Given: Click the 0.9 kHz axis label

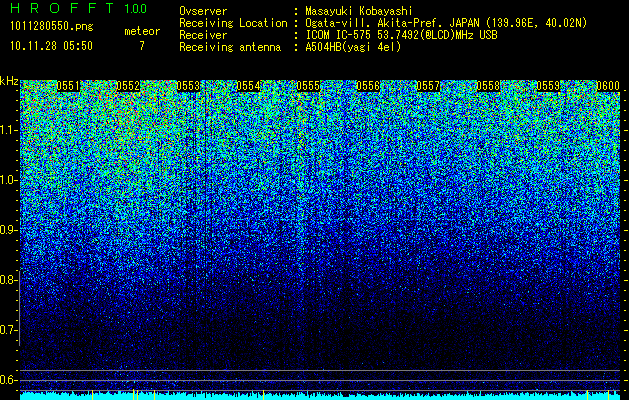Looking at the screenshot, I should tap(8, 230).
